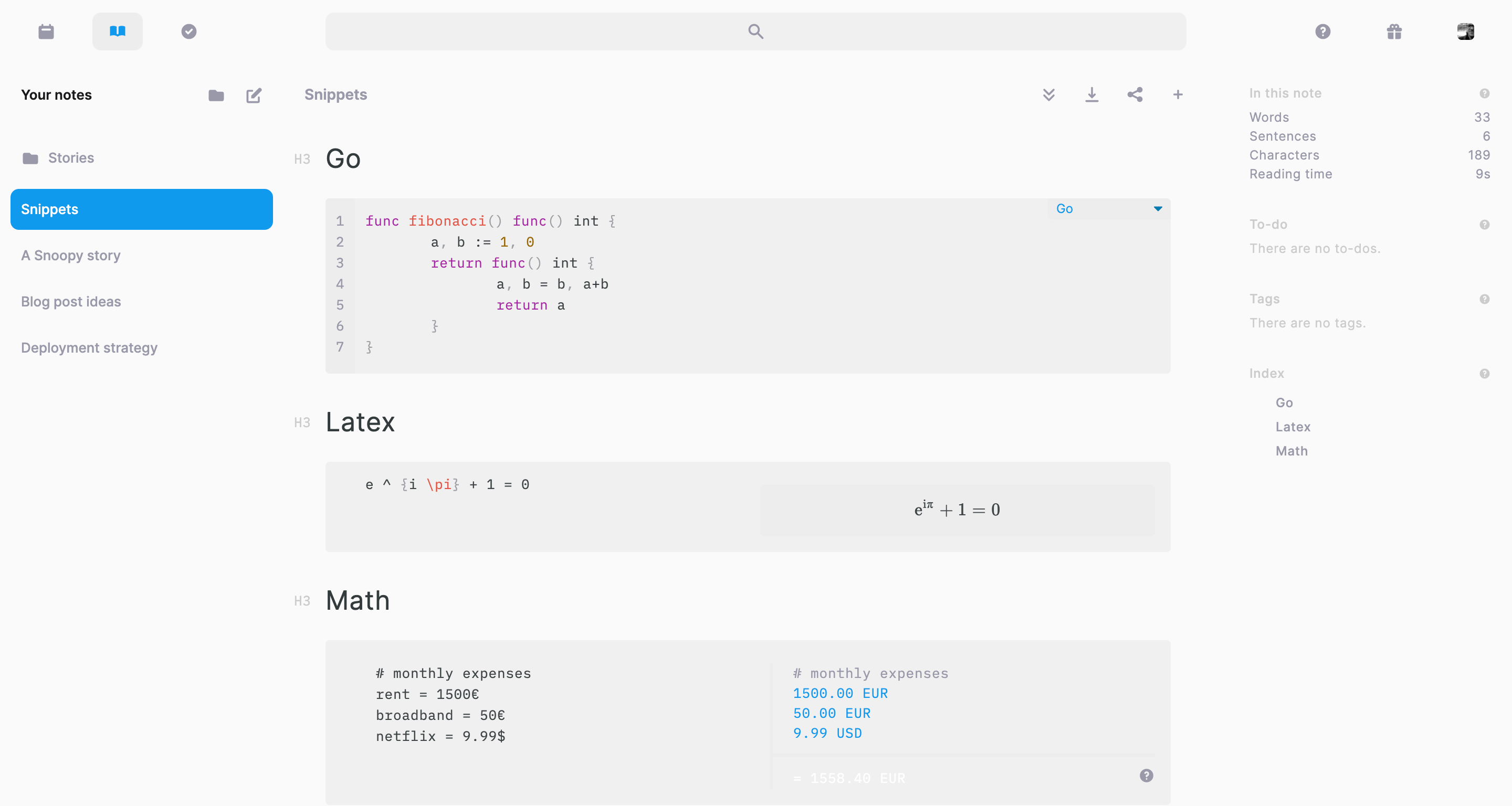Share the Snippets note

point(1135,94)
